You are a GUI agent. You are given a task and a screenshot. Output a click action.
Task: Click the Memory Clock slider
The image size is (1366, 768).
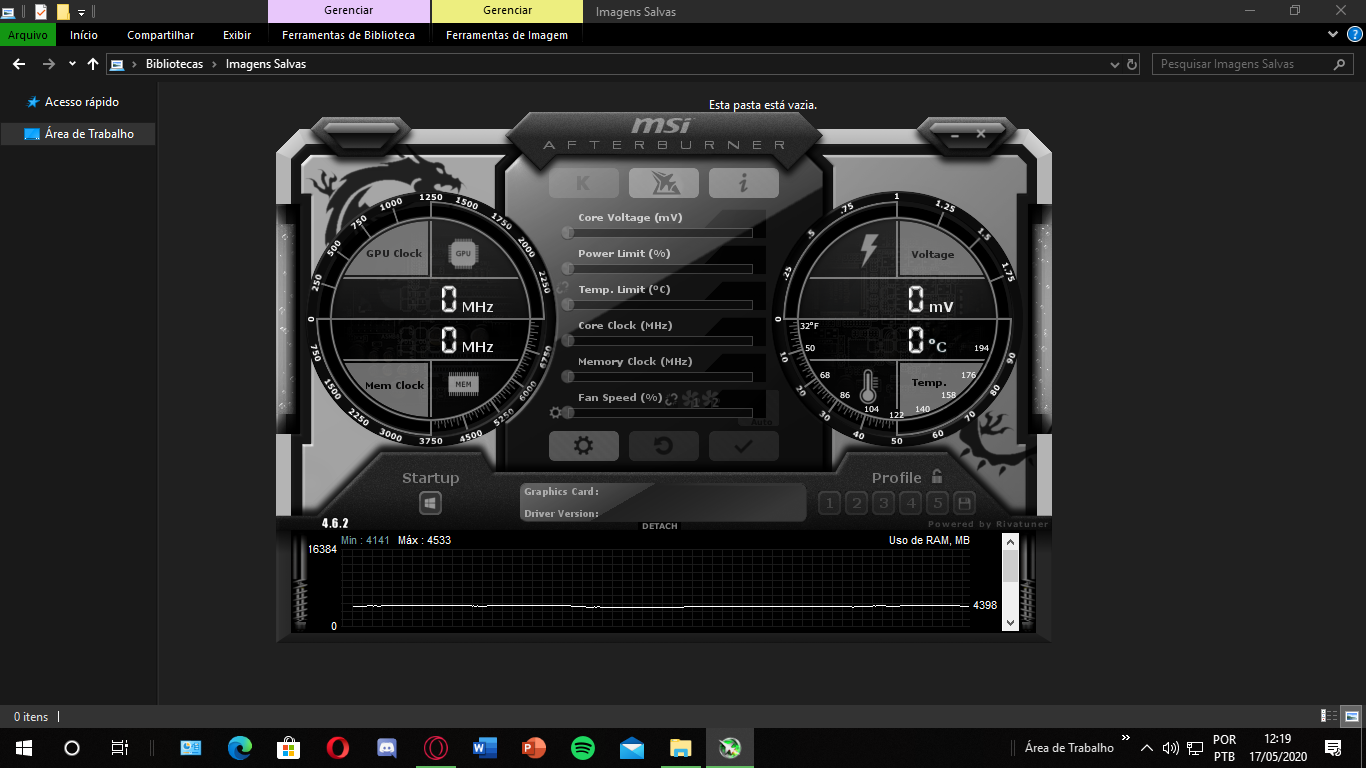[x=658, y=377]
